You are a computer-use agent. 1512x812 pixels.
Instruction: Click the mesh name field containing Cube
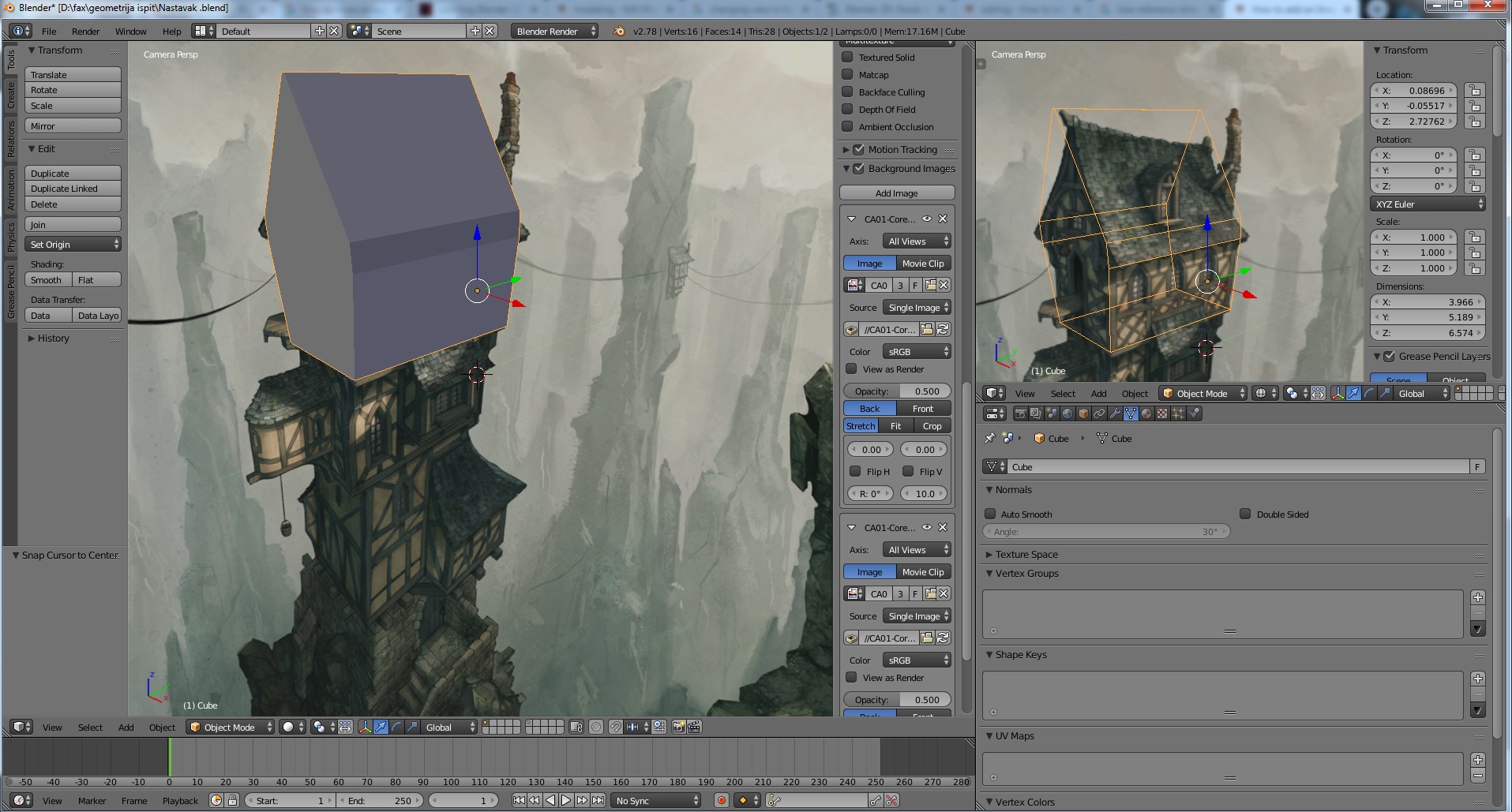pyautogui.click(x=1240, y=466)
